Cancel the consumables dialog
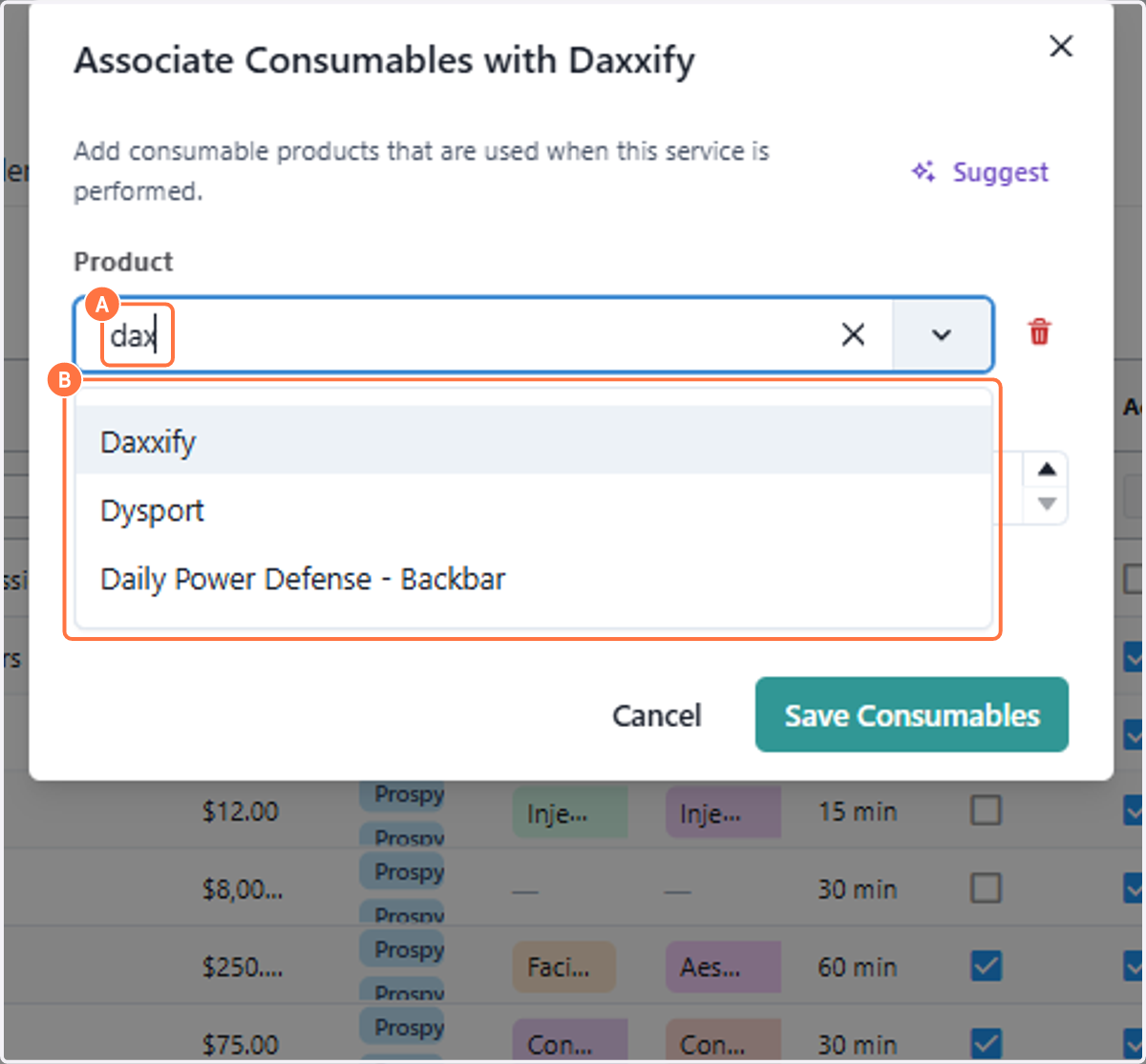This screenshot has height=1064, width=1146. [657, 715]
